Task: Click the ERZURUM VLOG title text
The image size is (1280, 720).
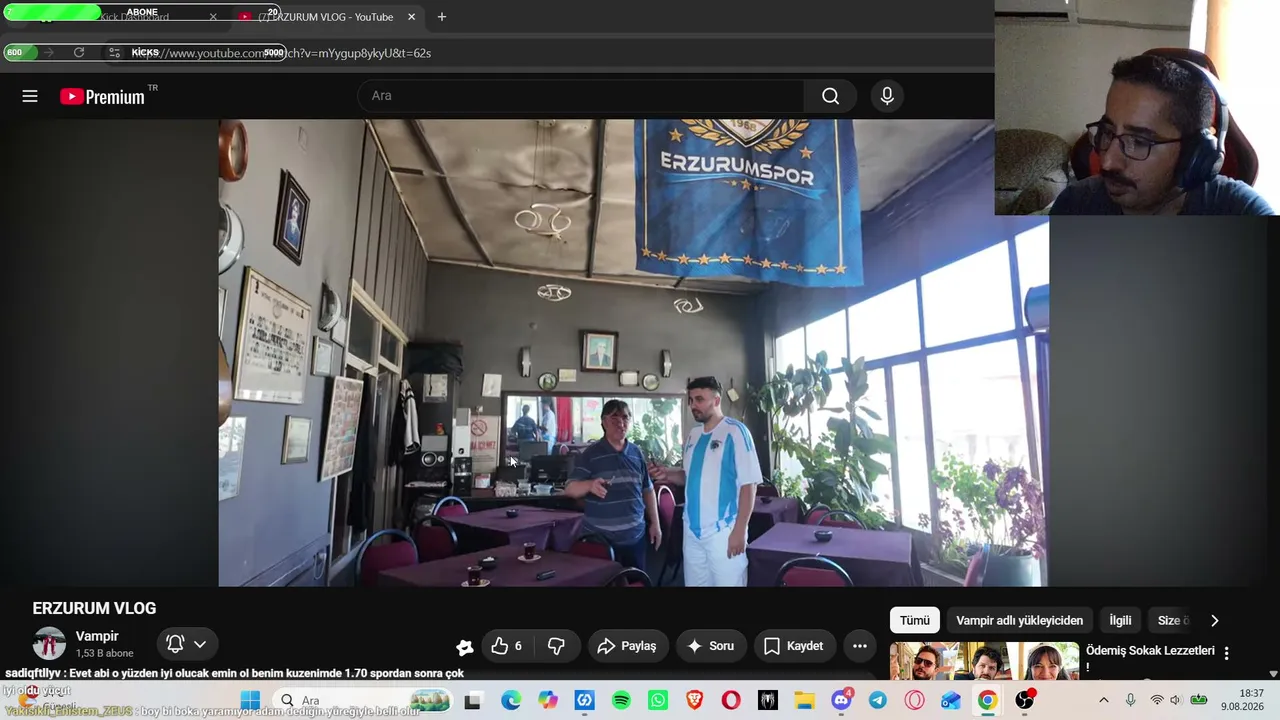Action: [94, 608]
